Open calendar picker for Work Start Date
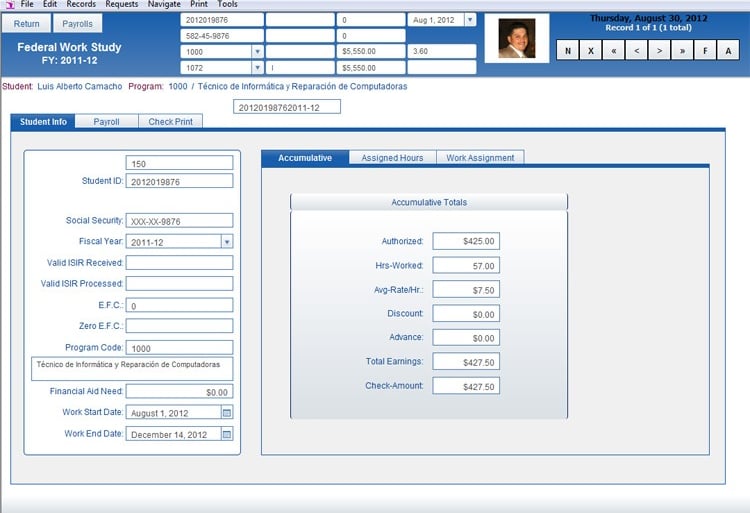 click(227, 412)
